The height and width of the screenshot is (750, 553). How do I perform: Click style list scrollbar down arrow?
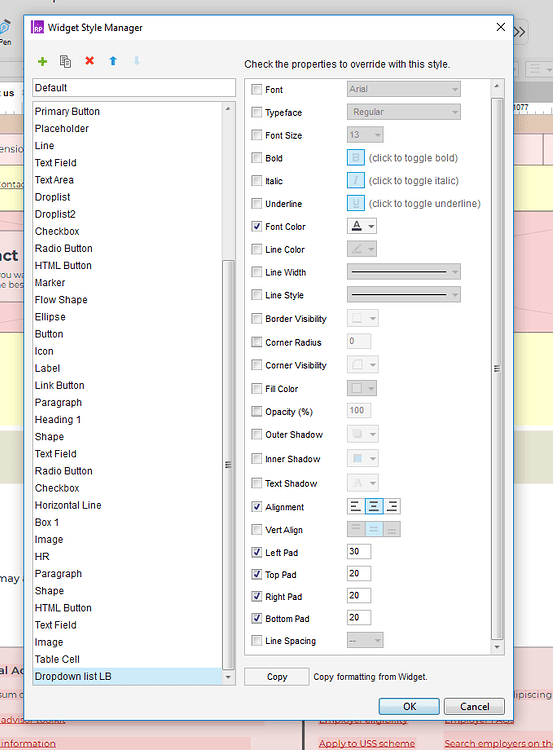coord(228,677)
